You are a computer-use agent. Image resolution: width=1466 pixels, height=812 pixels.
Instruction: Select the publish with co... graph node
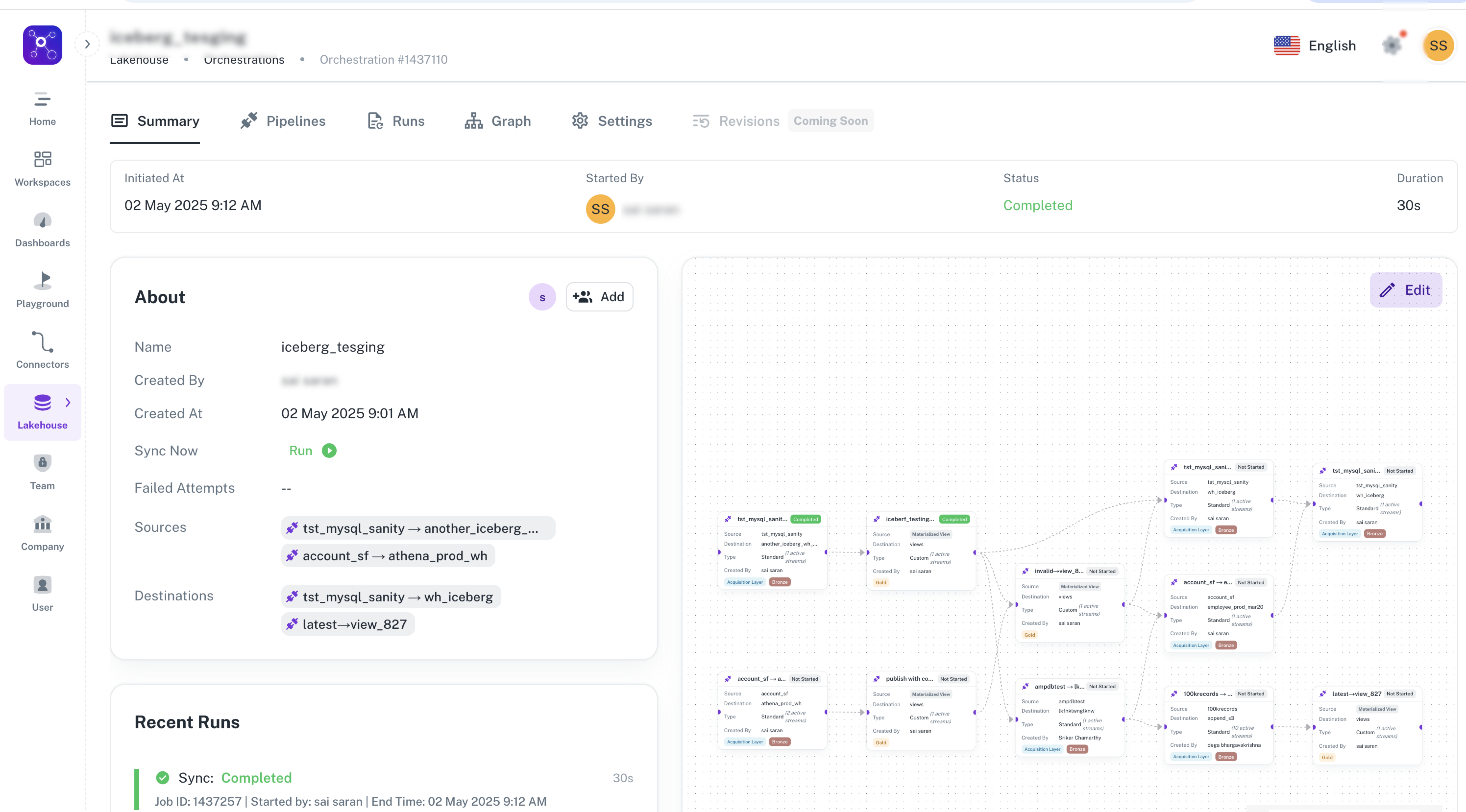pyautogui.click(x=921, y=711)
